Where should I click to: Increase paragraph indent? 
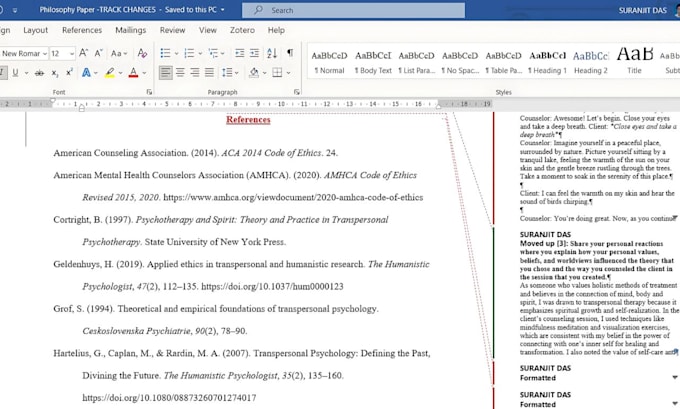click(x=255, y=53)
